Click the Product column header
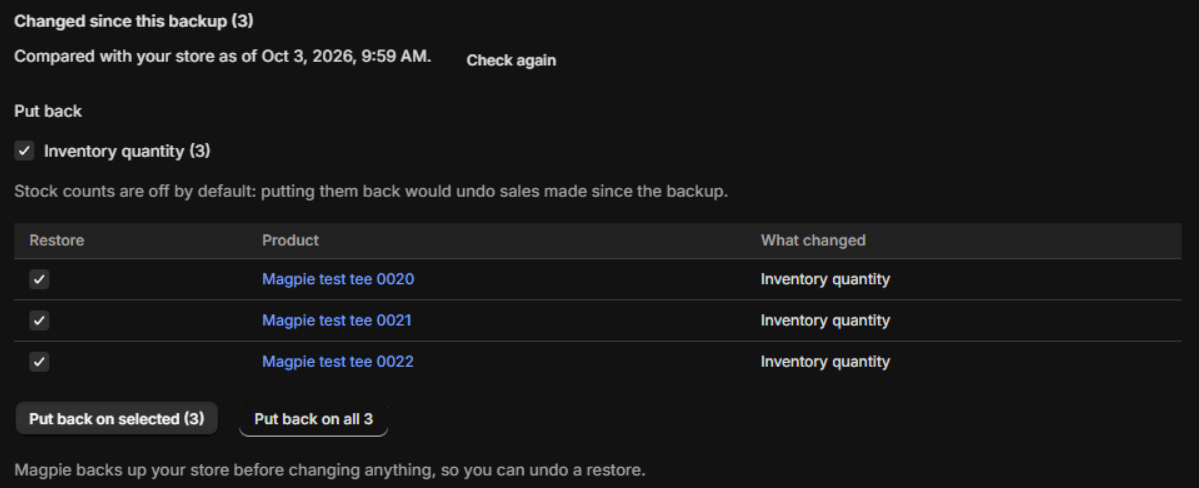1199x488 pixels. pyautogui.click(x=291, y=240)
